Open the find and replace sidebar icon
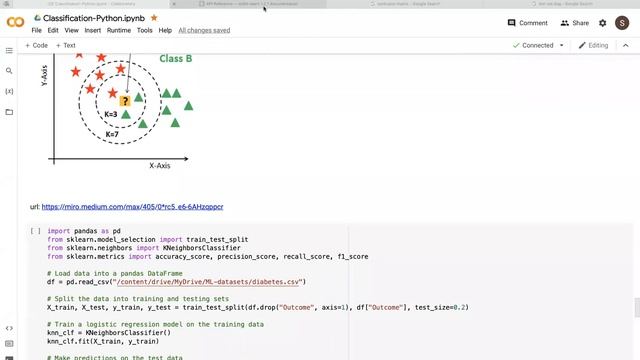The height and width of the screenshot is (360, 640). click(x=9, y=71)
